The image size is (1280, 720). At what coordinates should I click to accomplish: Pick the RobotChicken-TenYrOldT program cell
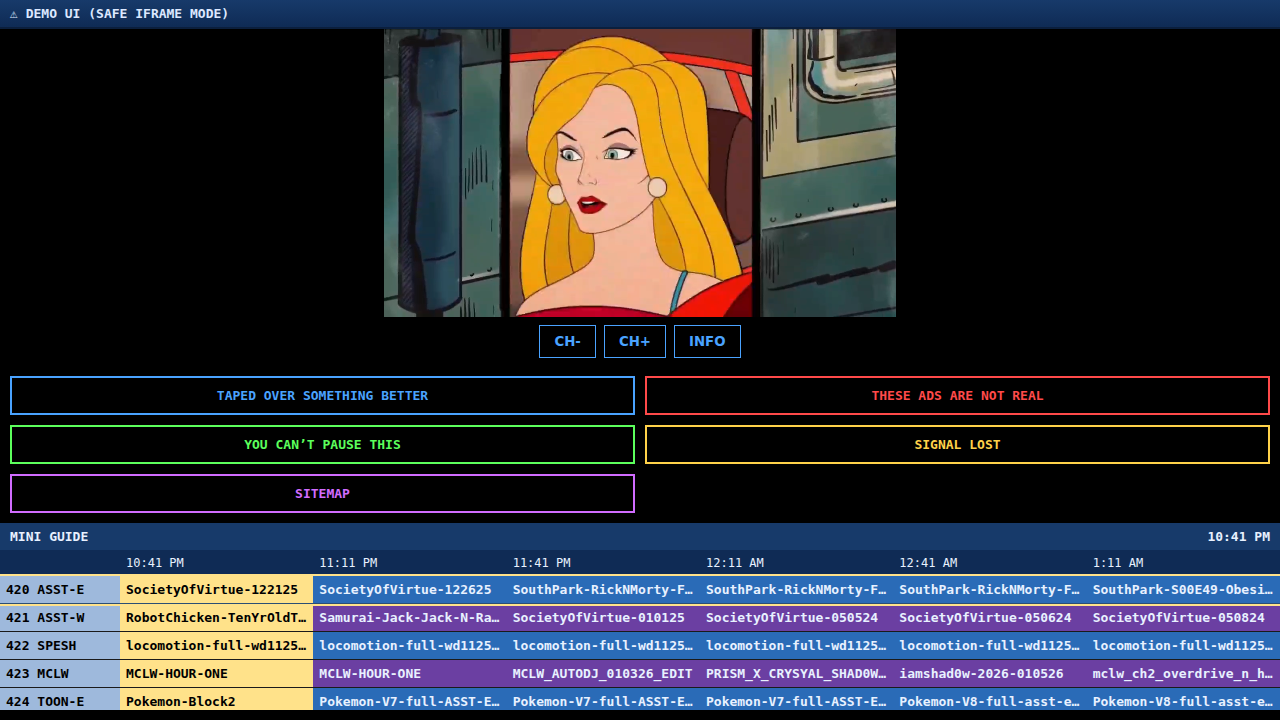[216, 617]
